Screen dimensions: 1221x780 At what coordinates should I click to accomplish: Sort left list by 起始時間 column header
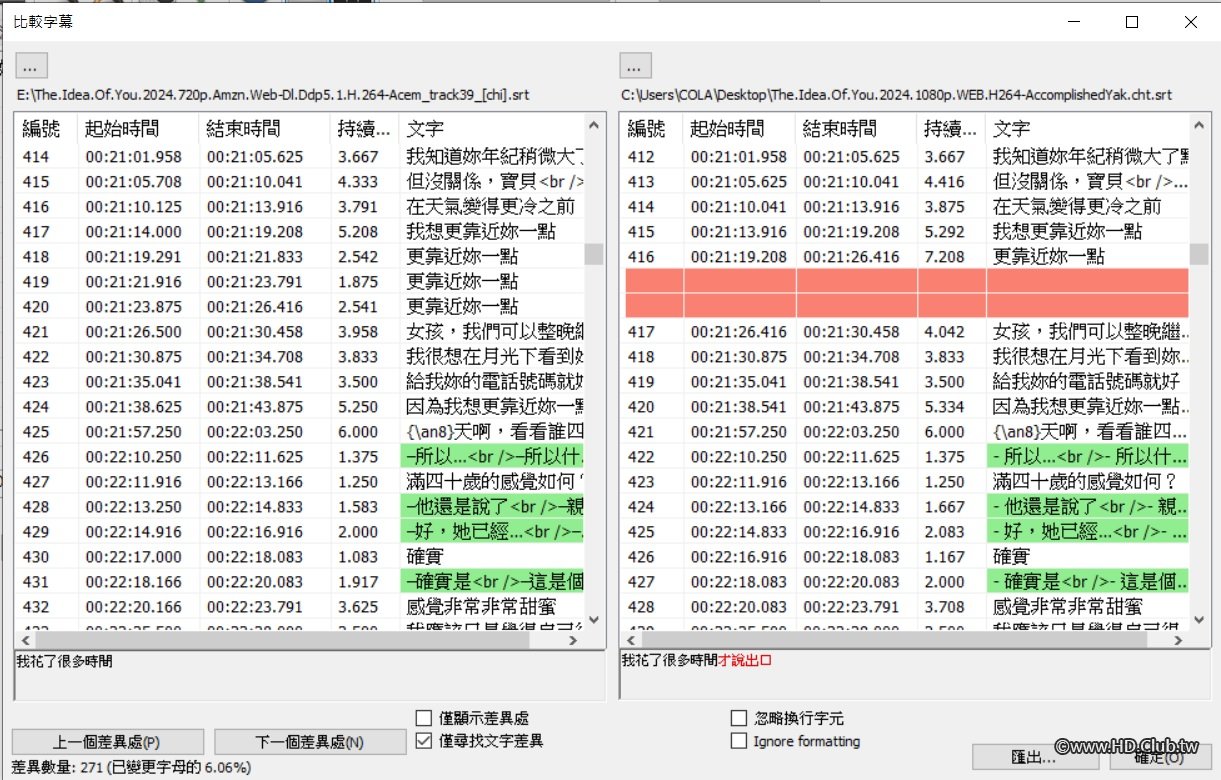[x=138, y=129]
